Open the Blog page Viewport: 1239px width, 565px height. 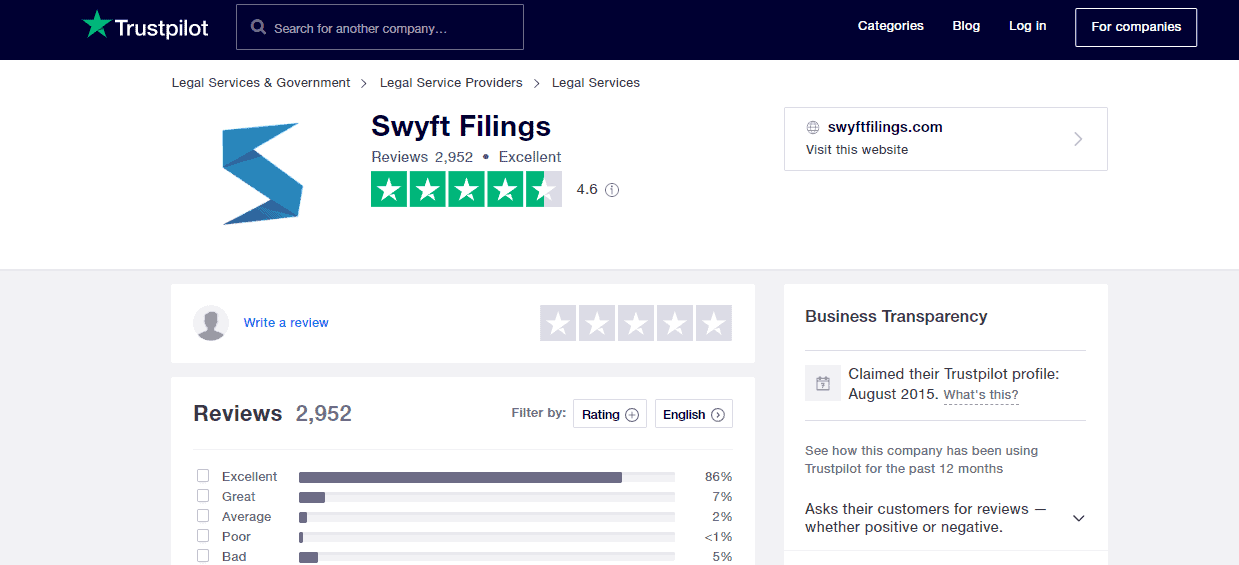click(966, 26)
